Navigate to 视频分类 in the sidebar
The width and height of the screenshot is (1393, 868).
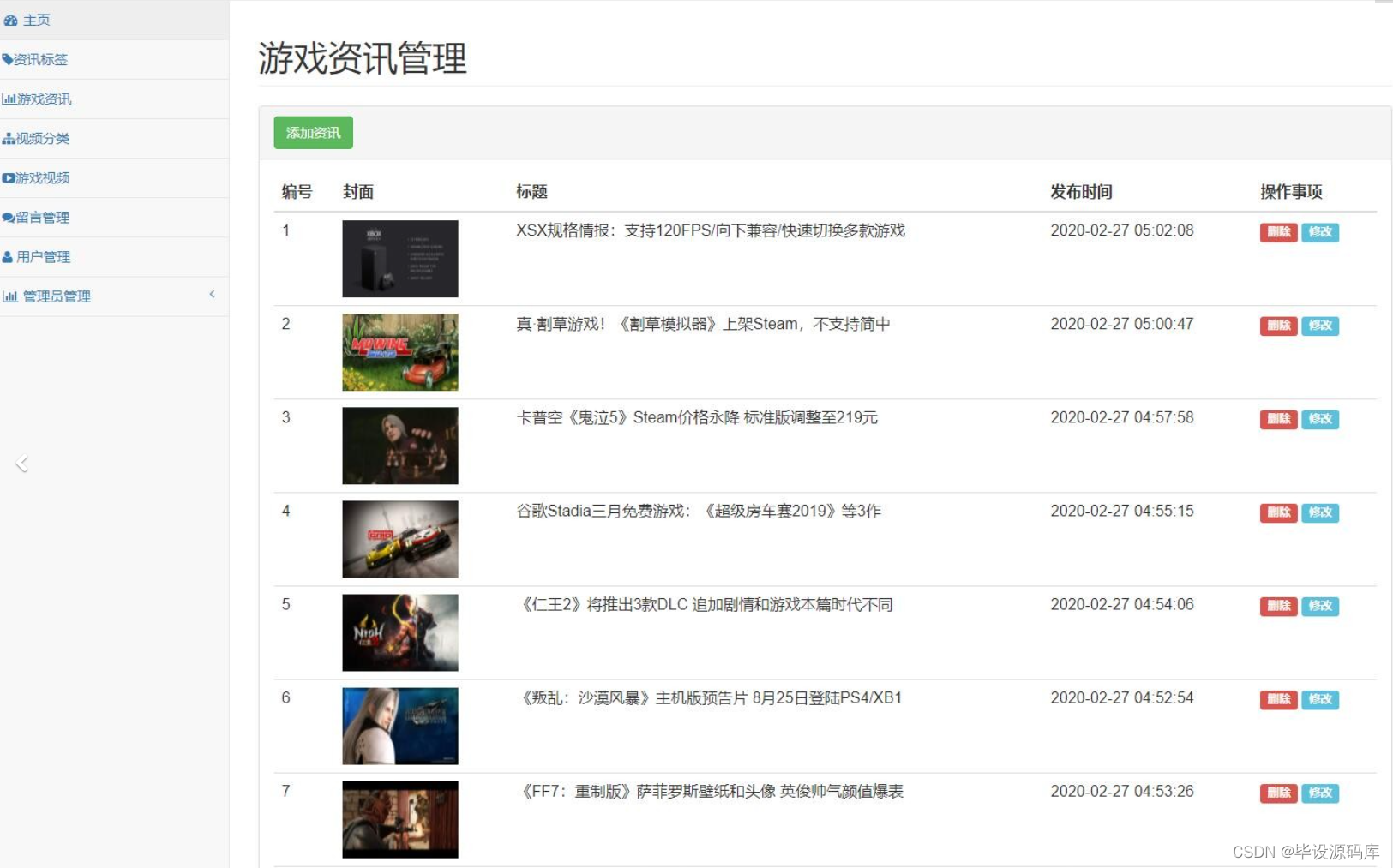pos(41,138)
